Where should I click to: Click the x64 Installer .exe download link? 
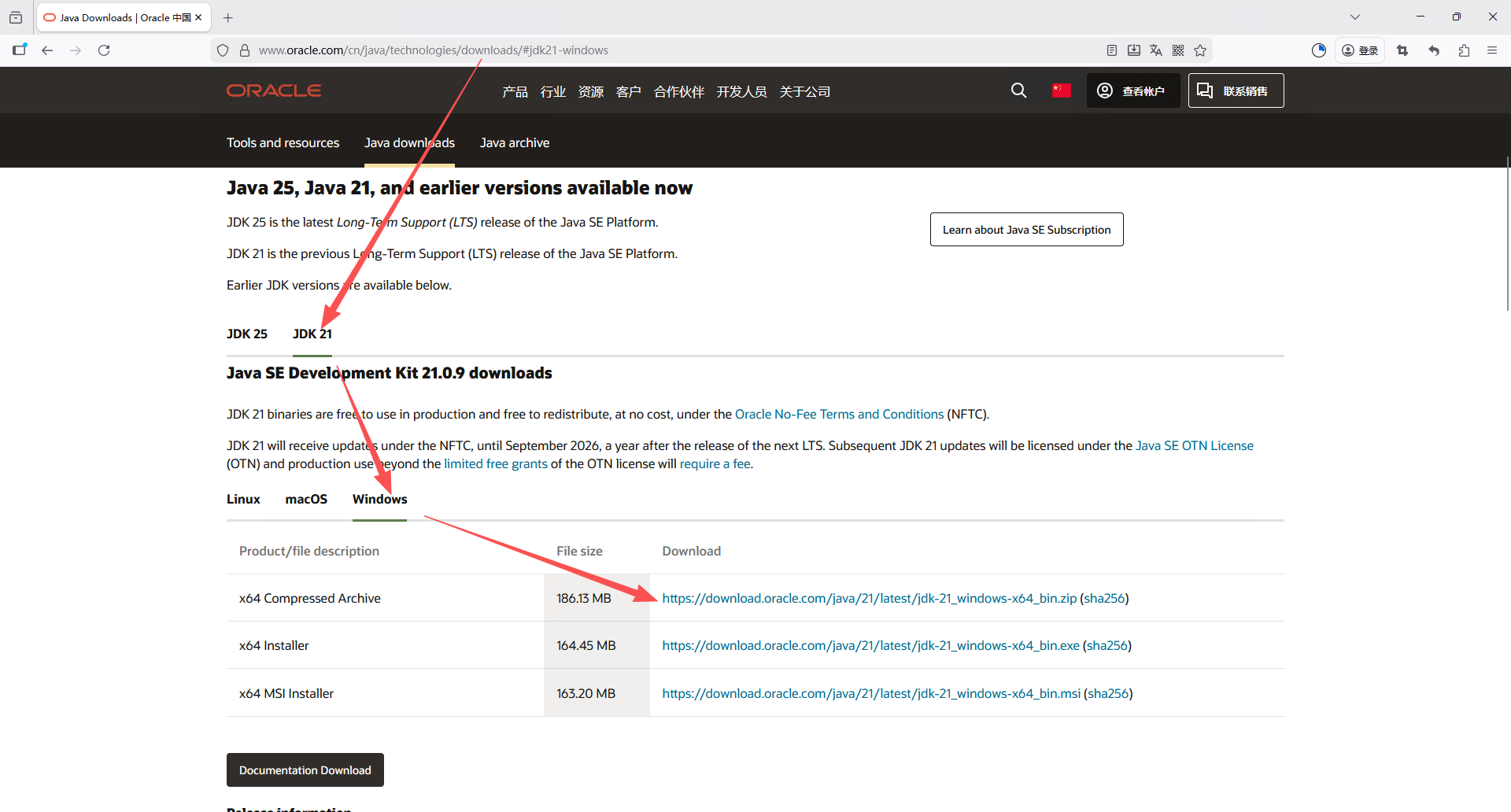pyautogui.click(x=870, y=645)
